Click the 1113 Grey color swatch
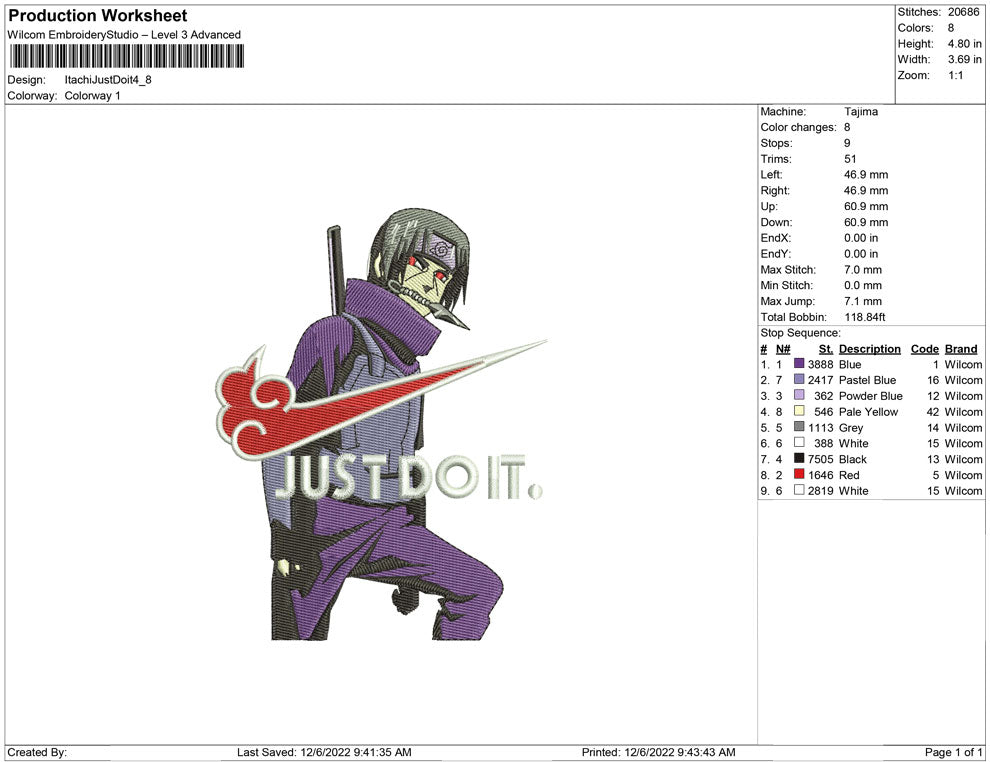 pyautogui.click(x=799, y=427)
